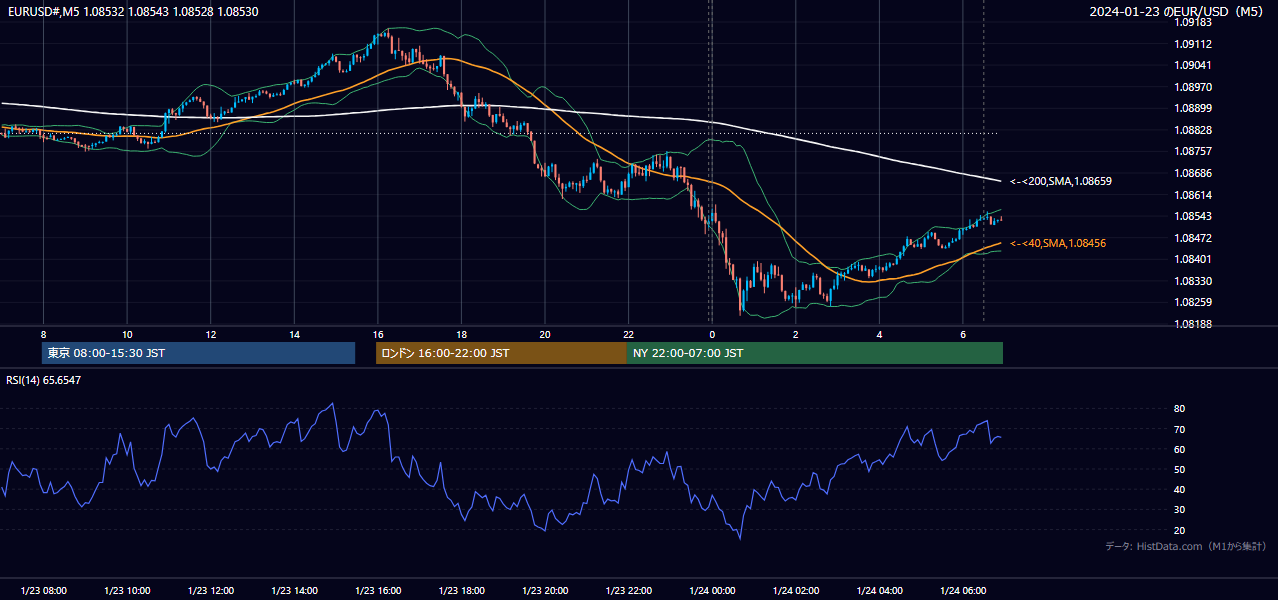Click RSI scale value 30
The width and height of the screenshot is (1278, 600).
[x=1179, y=510]
